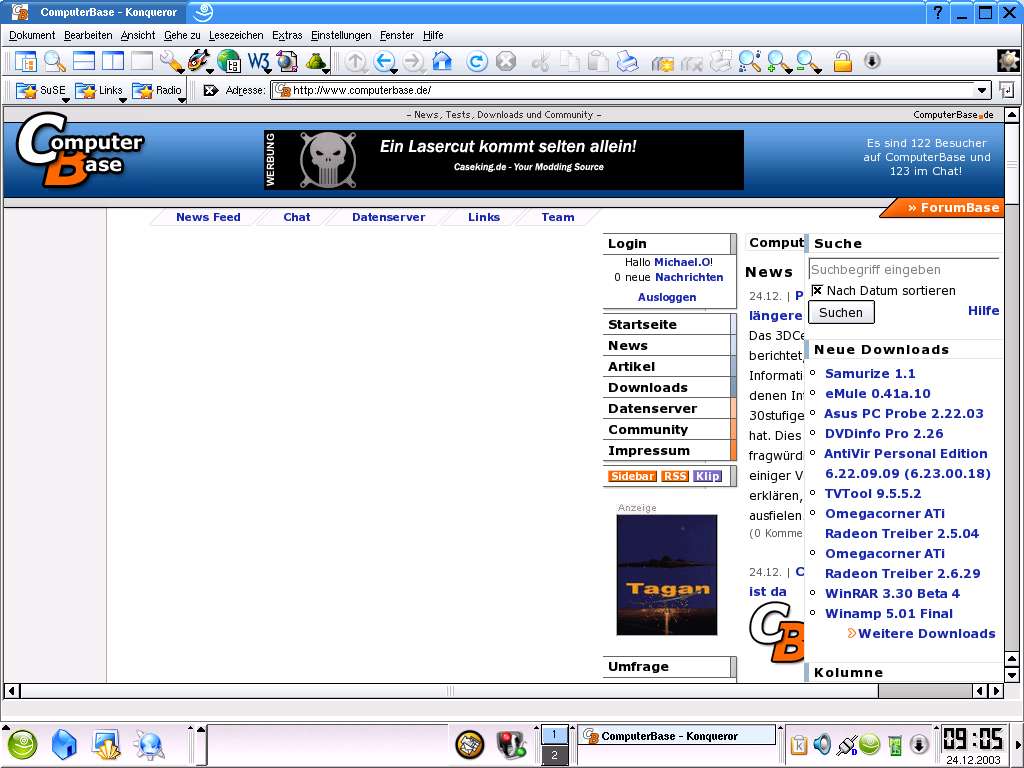1024x768 pixels.
Task: Open Einstellungen menu
Action: coord(341,35)
